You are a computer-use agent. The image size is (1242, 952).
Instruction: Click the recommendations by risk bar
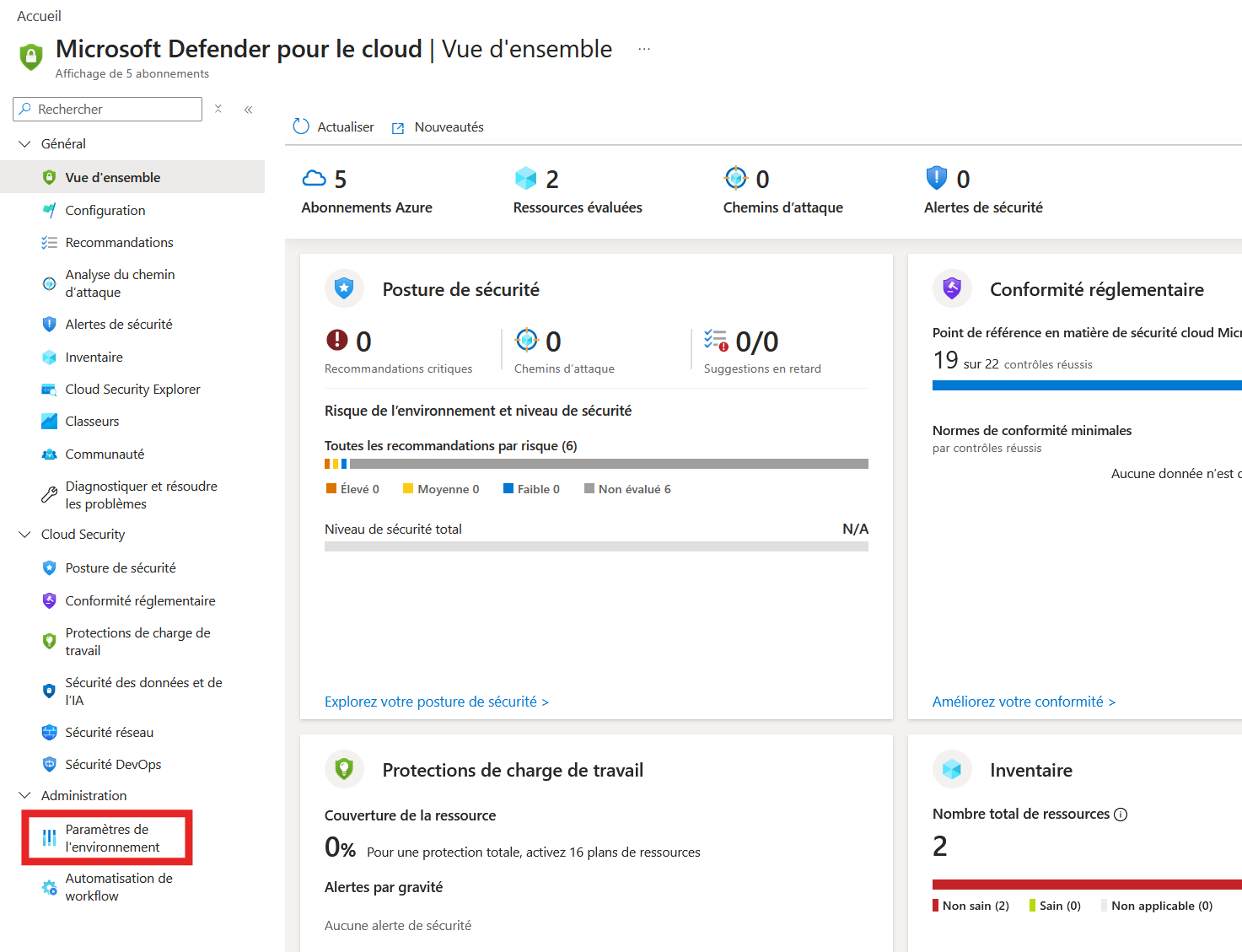click(596, 464)
